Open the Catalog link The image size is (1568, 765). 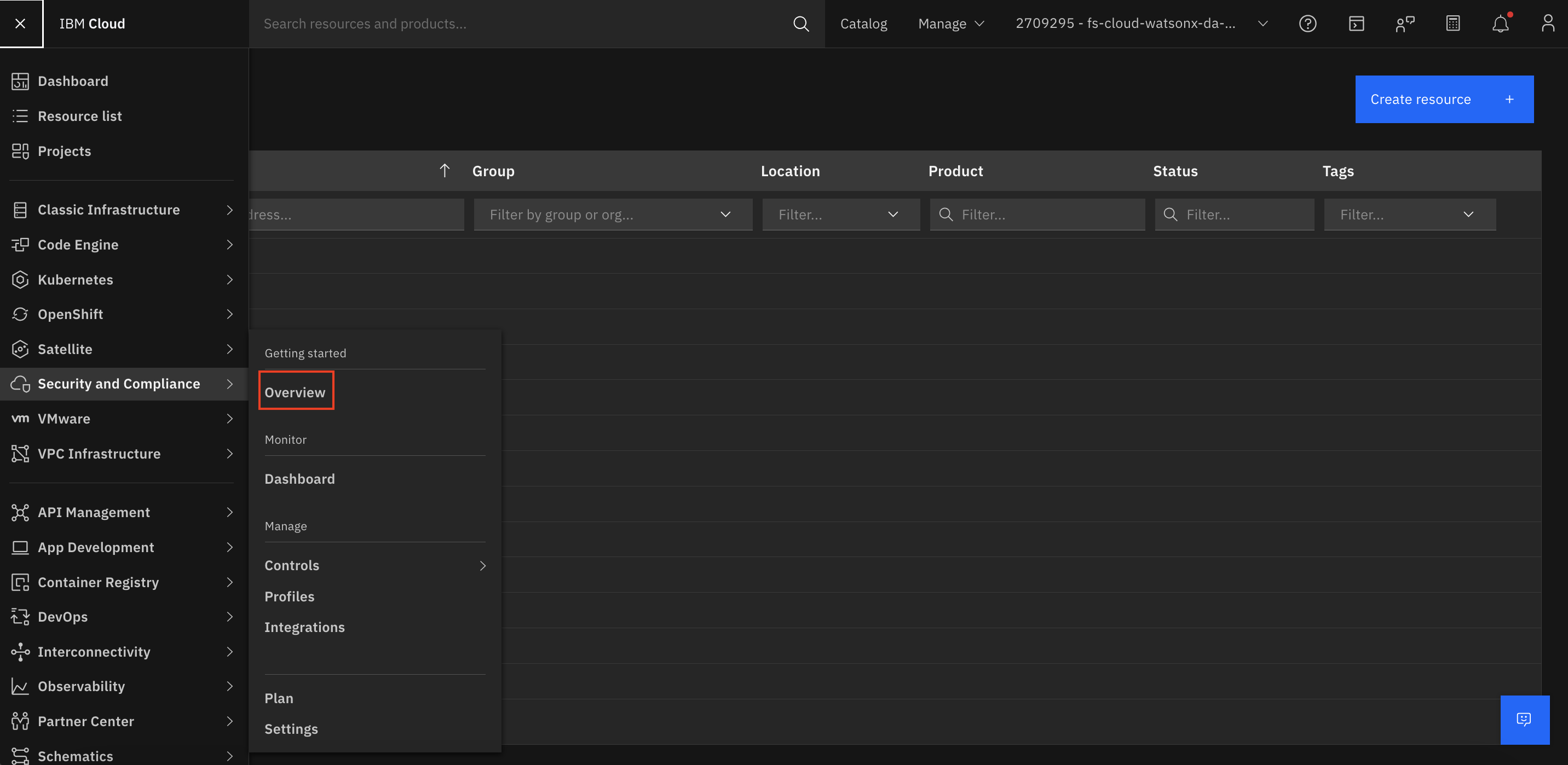click(x=863, y=24)
